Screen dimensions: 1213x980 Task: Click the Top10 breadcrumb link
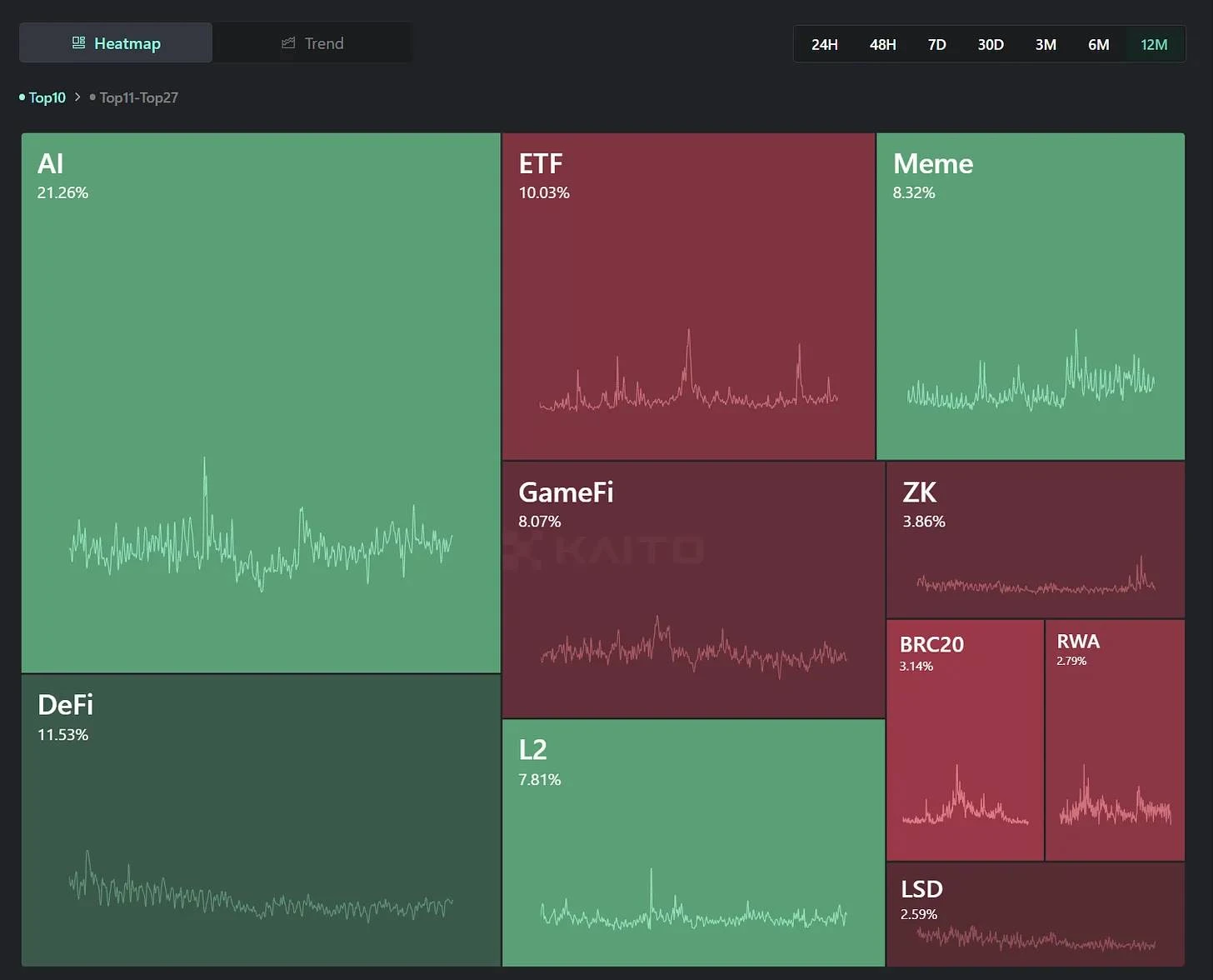[47, 97]
